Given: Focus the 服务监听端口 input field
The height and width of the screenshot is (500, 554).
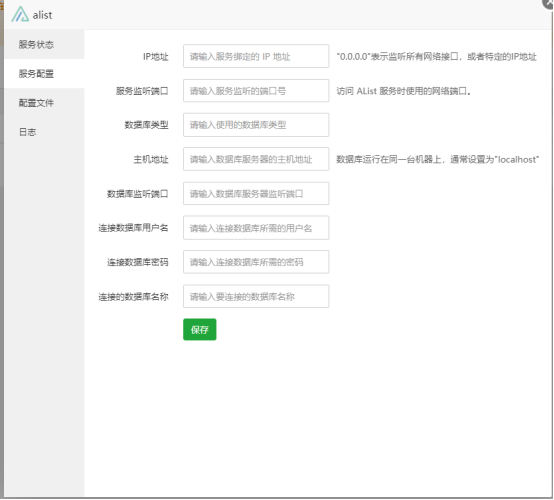Looking at the screenshot, I should pyautogui.click(x=256, y=91).
